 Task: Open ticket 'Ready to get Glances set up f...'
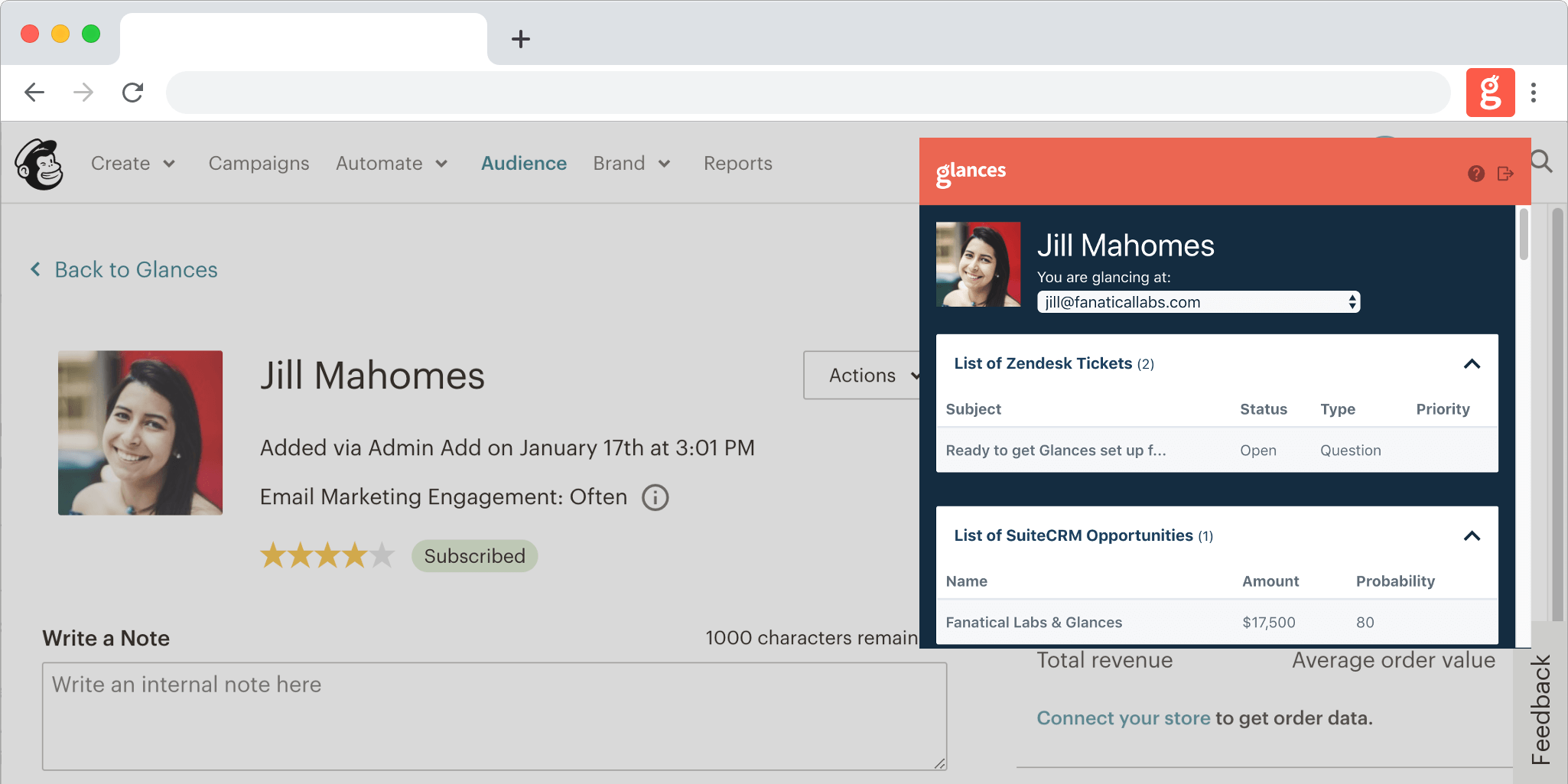pos(1056,451)
